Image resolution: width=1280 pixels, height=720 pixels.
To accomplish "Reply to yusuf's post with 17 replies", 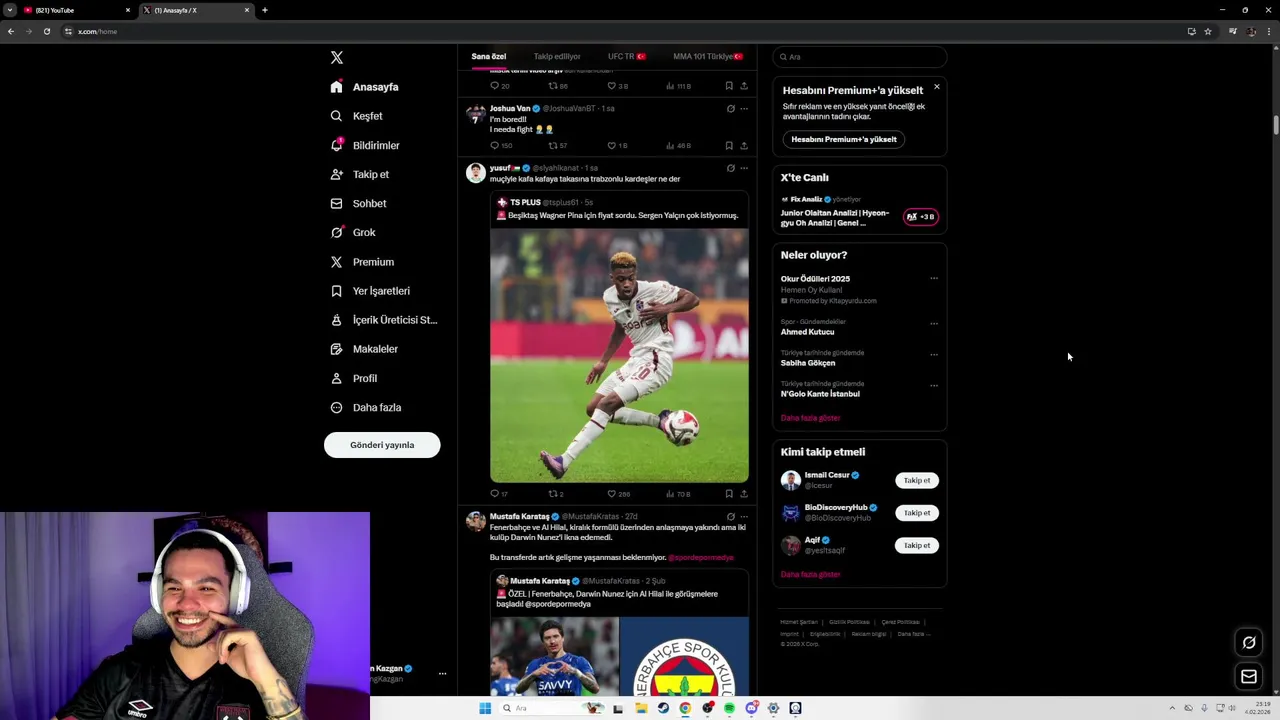I will tap(498, 494).
